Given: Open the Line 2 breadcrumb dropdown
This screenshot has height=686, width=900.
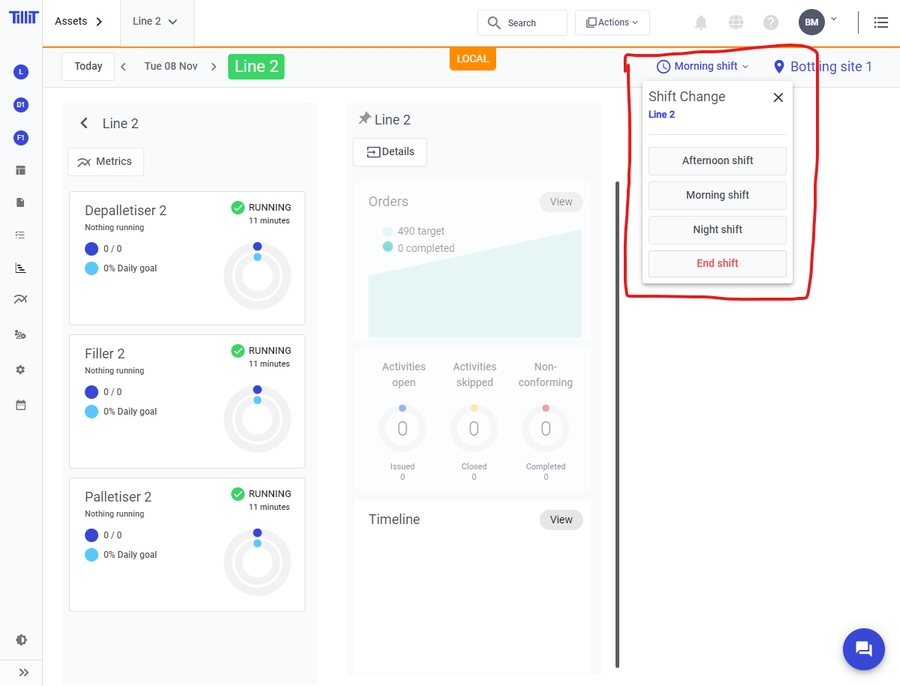Looking at the screenshot, I should click(155, 22).
